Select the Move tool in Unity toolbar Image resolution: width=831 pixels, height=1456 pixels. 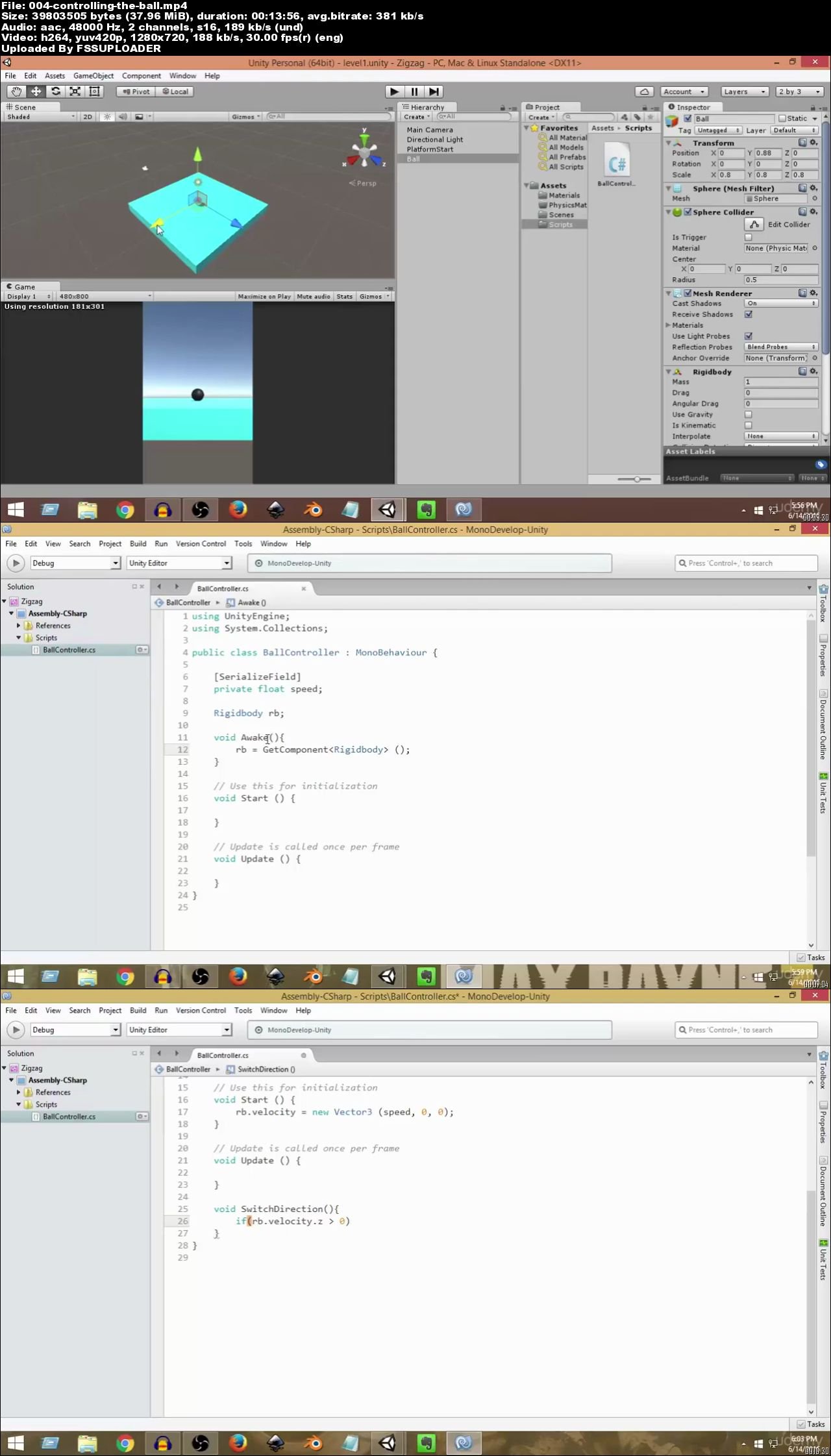coord(36,92)
